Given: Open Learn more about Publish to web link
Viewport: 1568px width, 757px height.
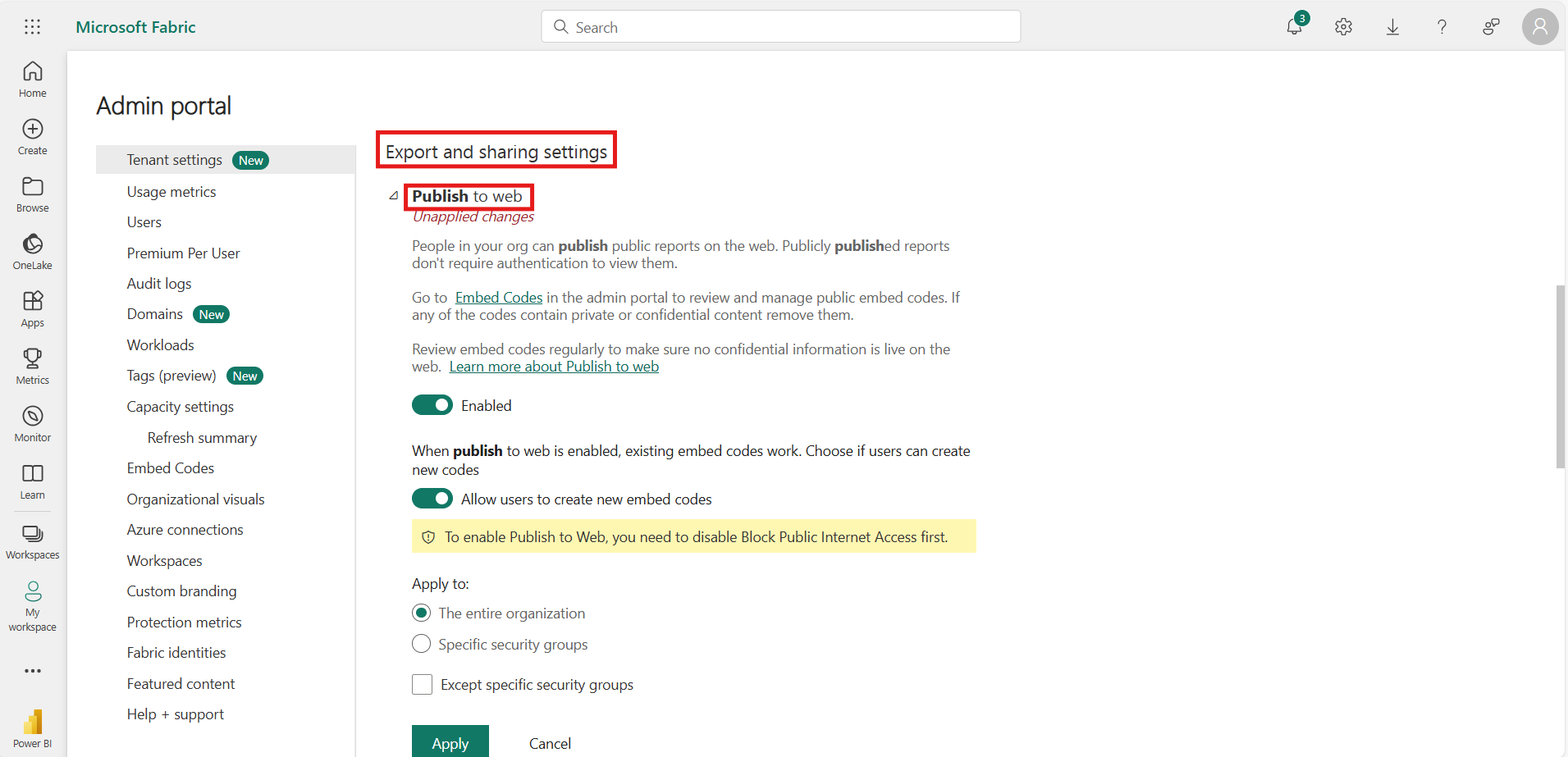Looking at the screenshot, I should [x=554, y=367].
